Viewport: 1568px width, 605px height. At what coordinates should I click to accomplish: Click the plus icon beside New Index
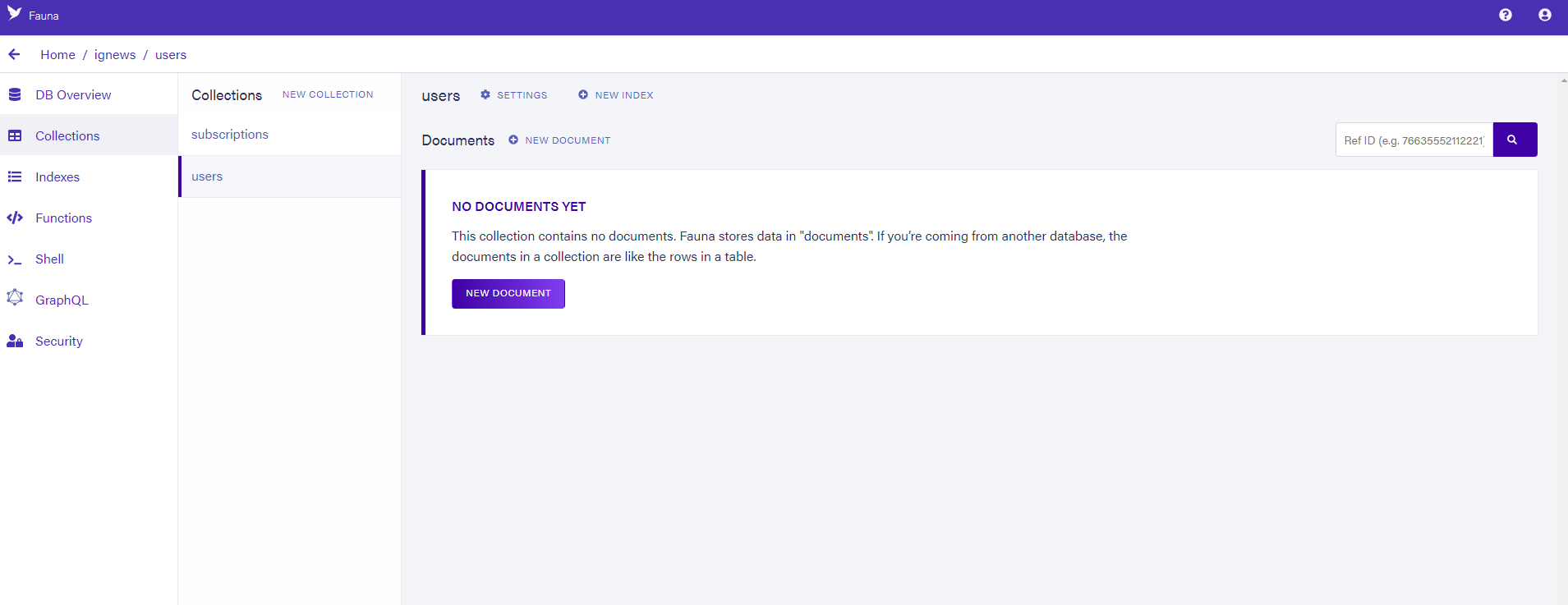click(583, 94)
